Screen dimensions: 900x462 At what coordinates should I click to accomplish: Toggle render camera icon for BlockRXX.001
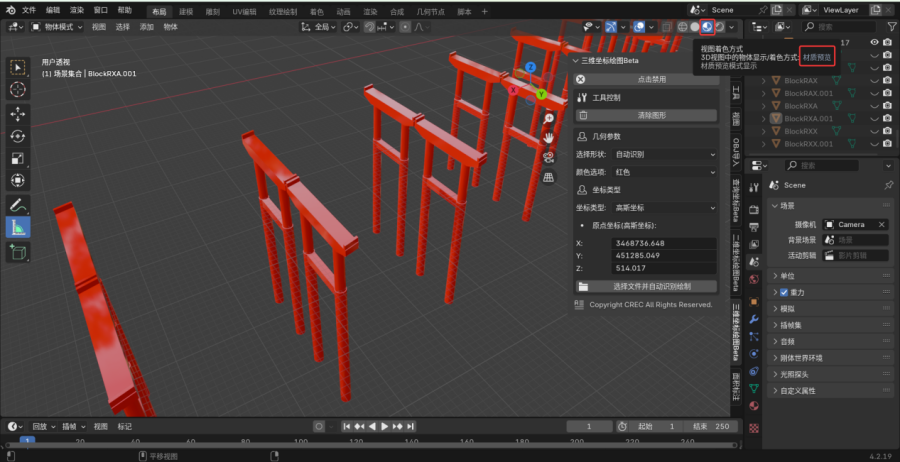[x=887, y=143]
